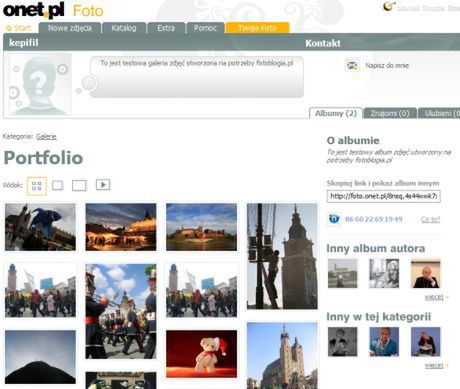The width and height of the screenshot is (460, 389).
Task: Click the kepifil profile avatar placeholder
Action: coord(40,84)
